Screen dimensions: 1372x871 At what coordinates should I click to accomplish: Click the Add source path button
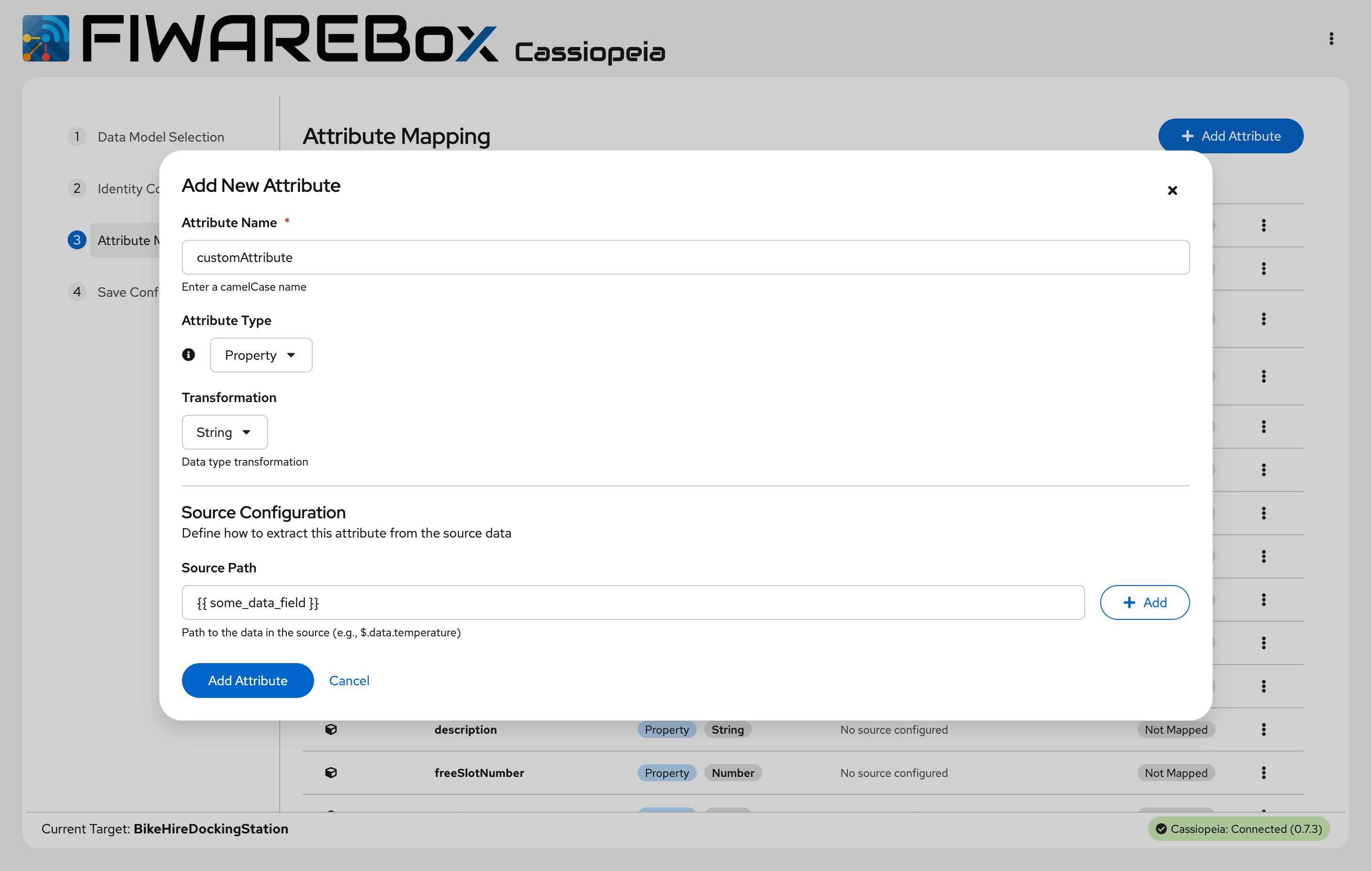1144,602
